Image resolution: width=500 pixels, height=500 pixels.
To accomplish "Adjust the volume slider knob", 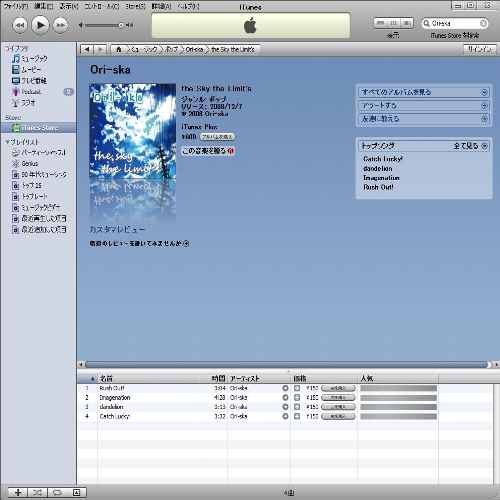I will pos(121,25).
